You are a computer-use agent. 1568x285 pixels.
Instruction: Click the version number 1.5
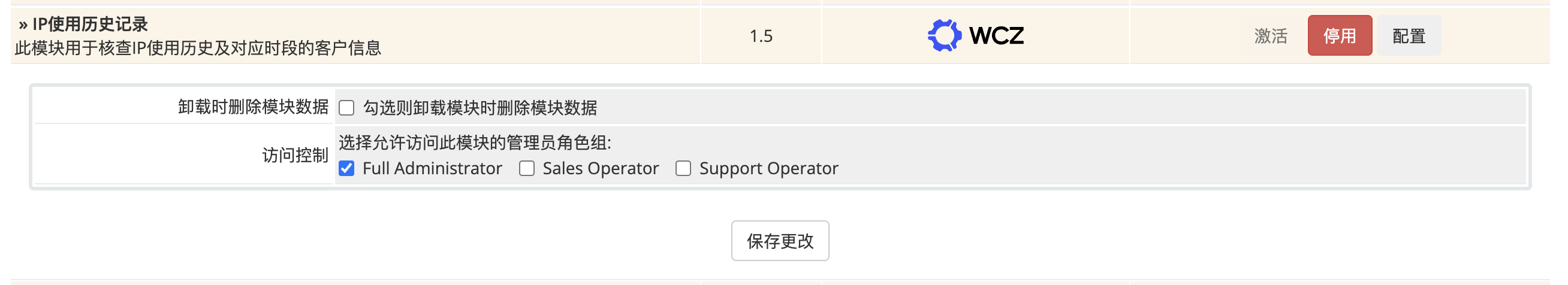(x=761, y=36)
